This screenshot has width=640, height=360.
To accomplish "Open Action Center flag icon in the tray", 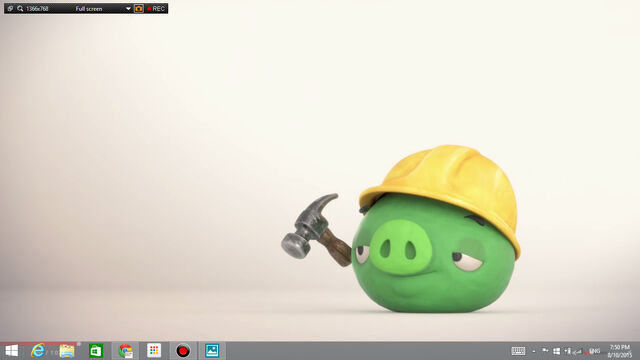I will [x=545, y=350].
